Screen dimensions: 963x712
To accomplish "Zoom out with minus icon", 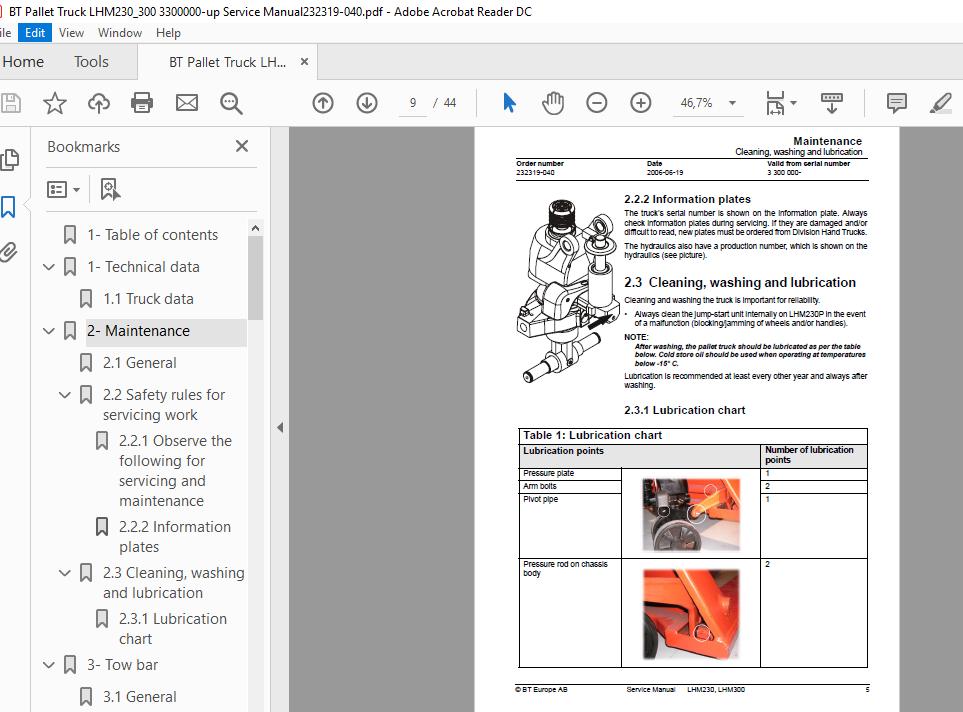I will (x=596, y=103).
